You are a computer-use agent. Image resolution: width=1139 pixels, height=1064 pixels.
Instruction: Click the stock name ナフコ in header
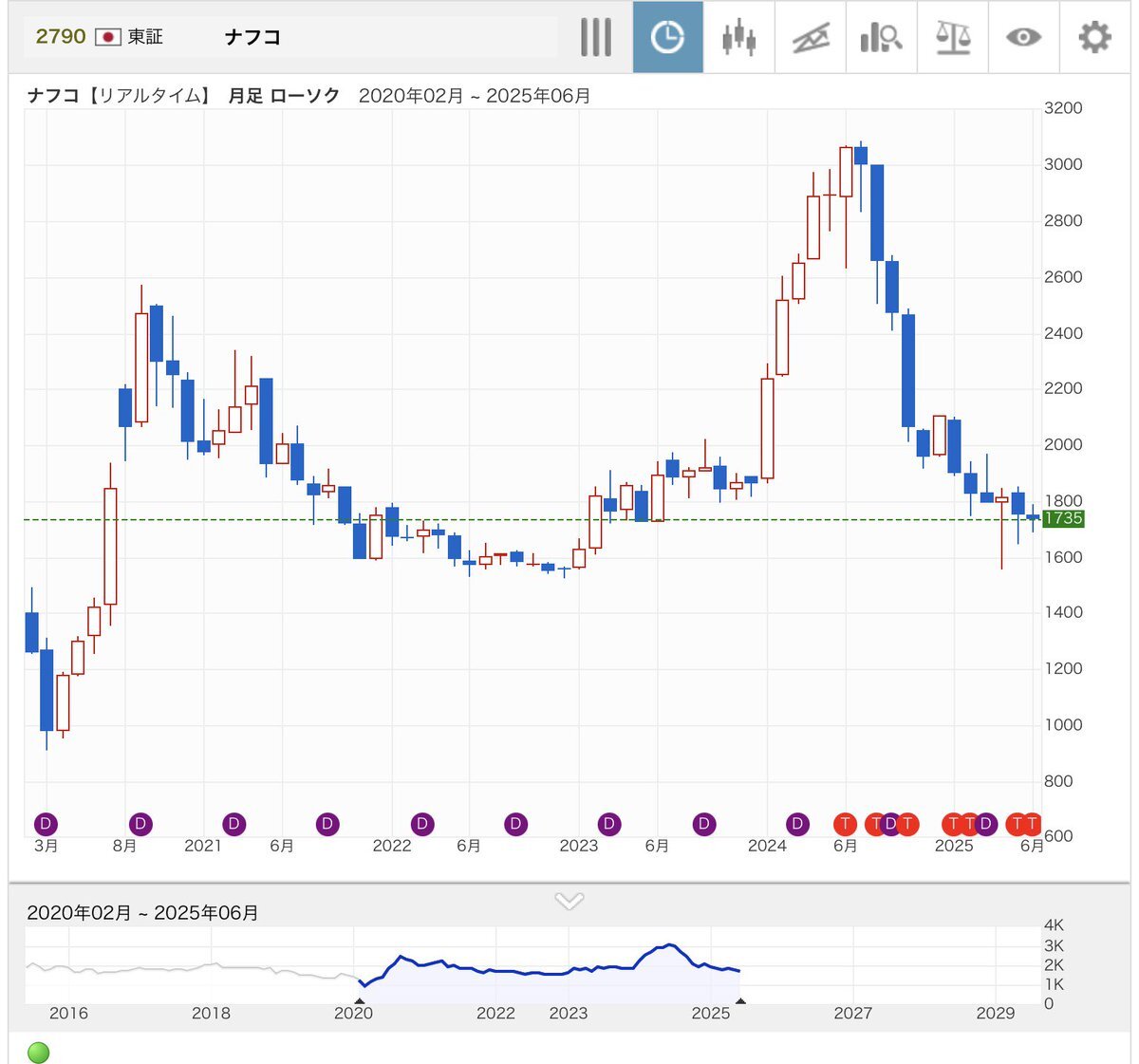click(252, 37)
